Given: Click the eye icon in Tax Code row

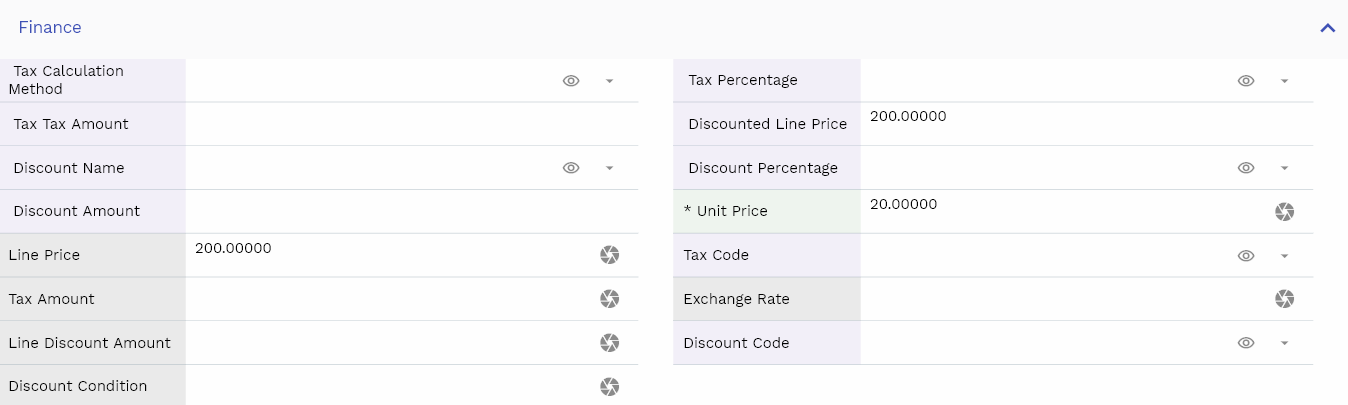Looking at the screenshot, I should [x=1246, y=256].
